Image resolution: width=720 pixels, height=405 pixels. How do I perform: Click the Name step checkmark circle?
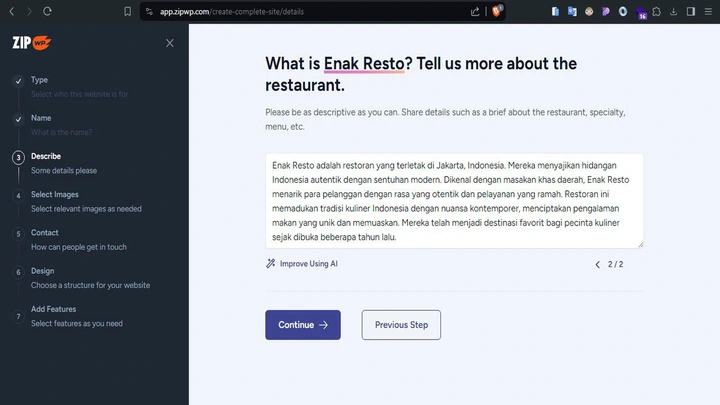[18, 119]
